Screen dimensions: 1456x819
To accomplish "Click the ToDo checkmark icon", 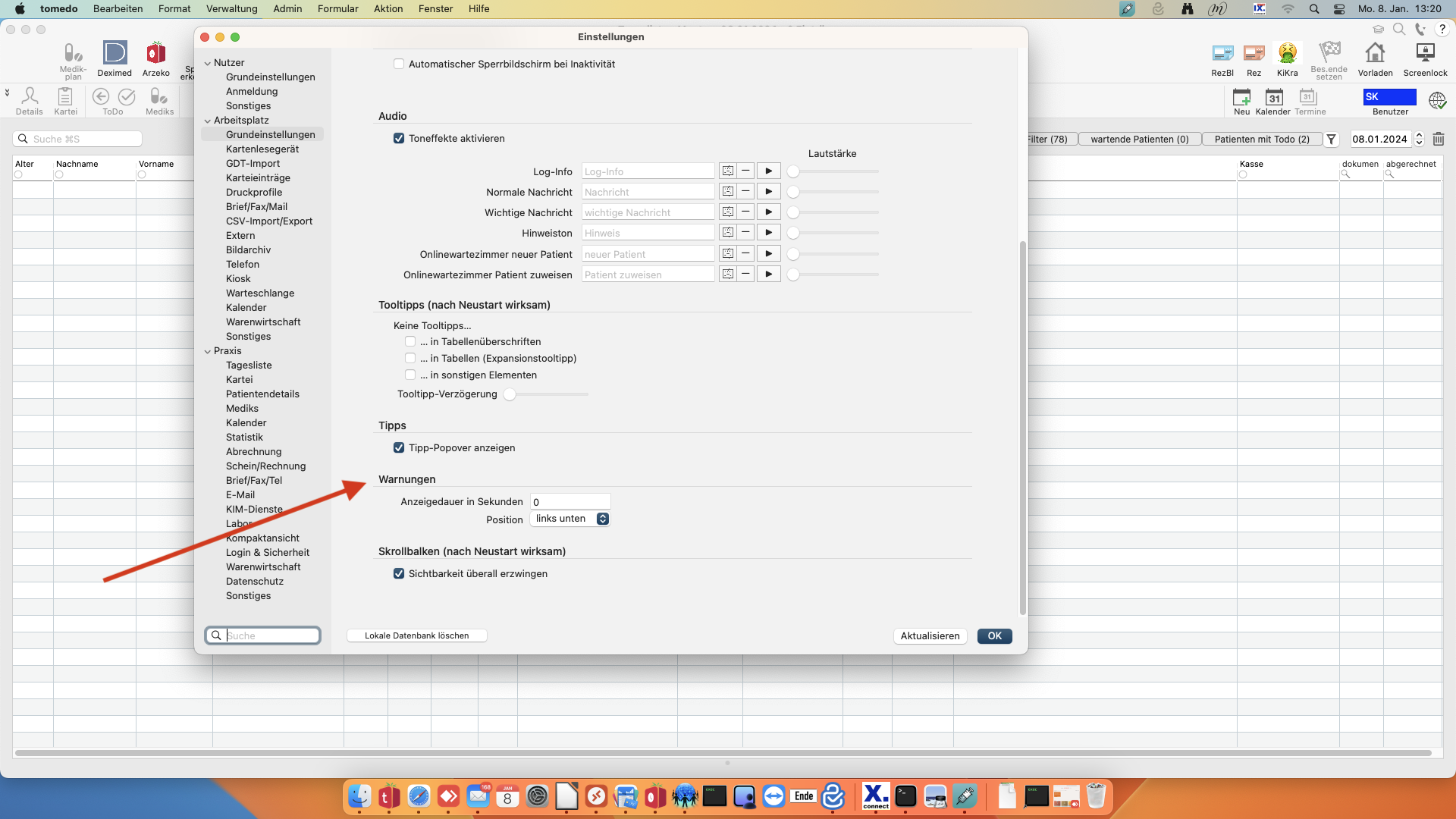I will [x=127, y=96].
